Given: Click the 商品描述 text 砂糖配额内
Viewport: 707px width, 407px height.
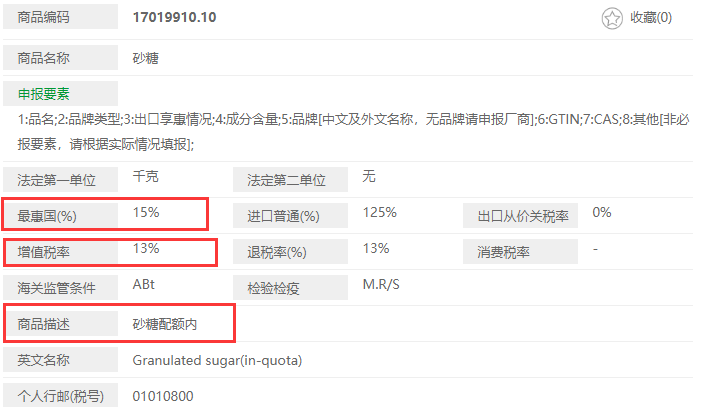Looking at the screenshot, I should [x=166, y=323].
